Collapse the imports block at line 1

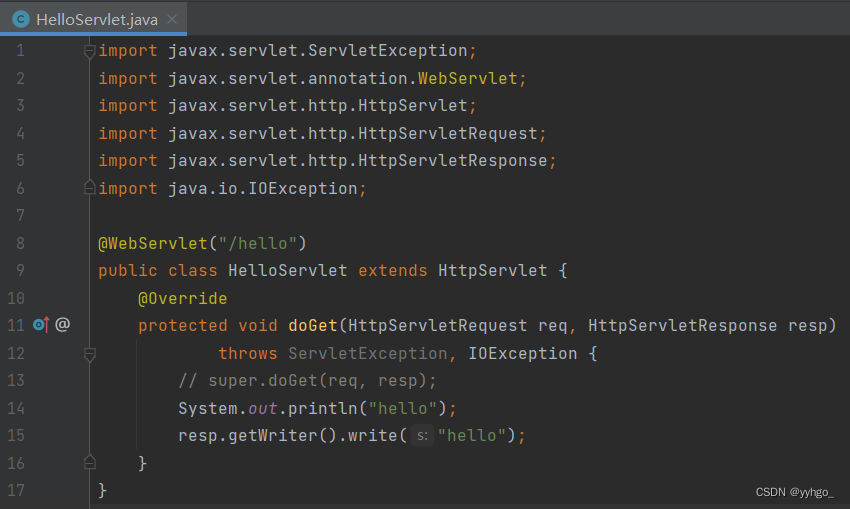[90, 51]
